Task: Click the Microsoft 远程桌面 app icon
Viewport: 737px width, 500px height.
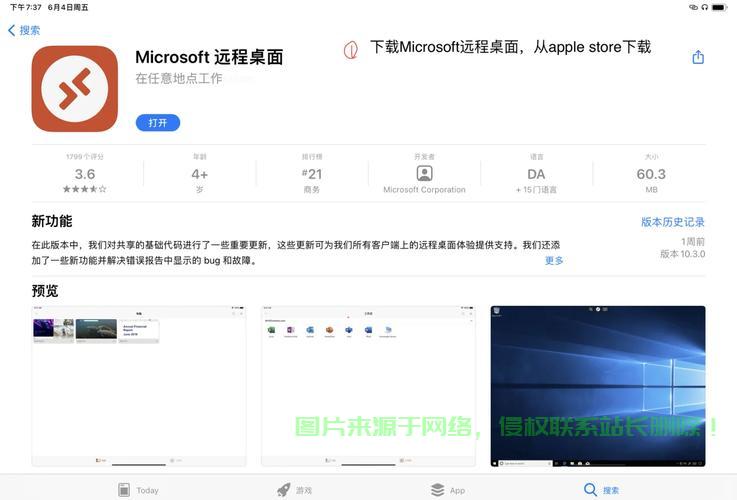Action: pos(75,89)
